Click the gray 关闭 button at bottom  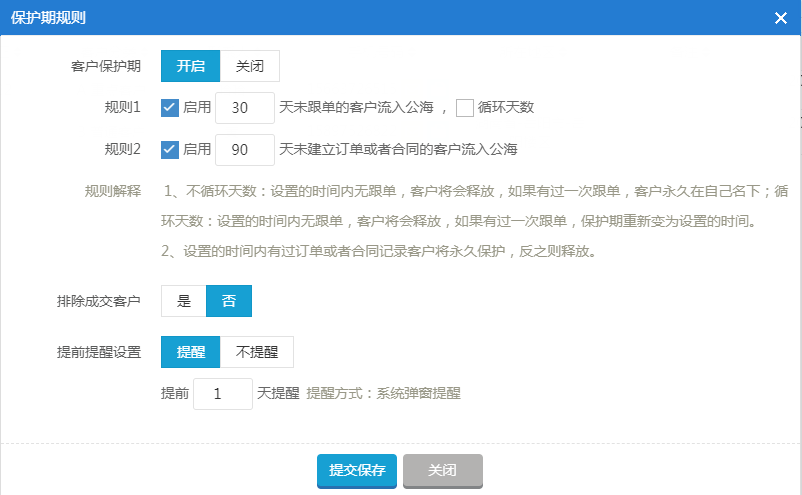coord(442,470)
